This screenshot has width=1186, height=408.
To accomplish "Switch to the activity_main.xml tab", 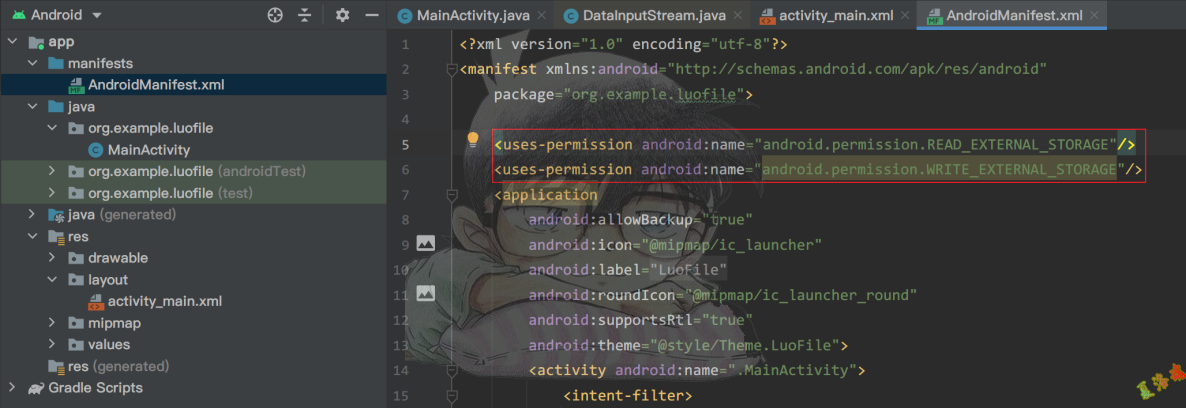I will [x=836, y=16].
